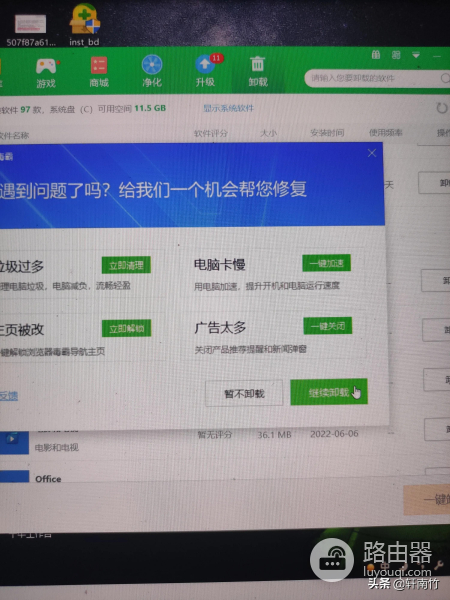Sort by 大小 column header

[268, 133]
